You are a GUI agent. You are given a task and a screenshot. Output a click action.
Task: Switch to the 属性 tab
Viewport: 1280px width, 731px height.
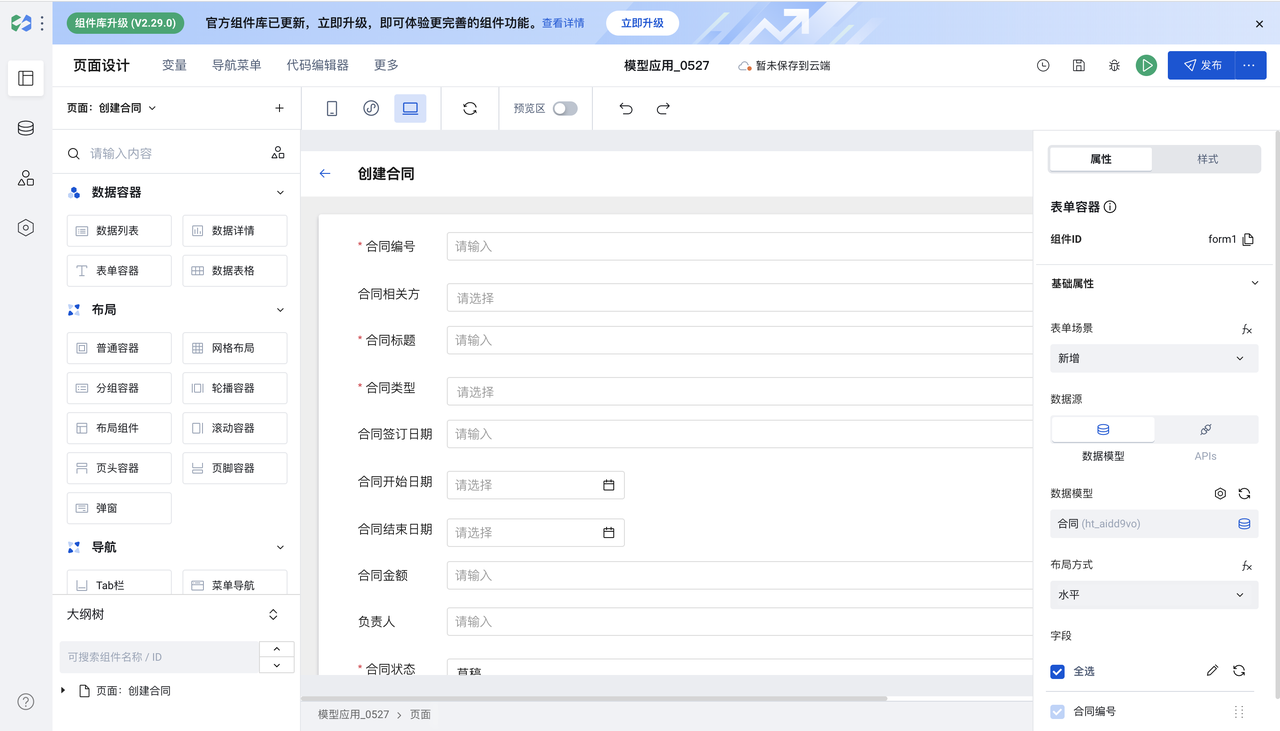pyautogui.click(x=1101, y=159)
